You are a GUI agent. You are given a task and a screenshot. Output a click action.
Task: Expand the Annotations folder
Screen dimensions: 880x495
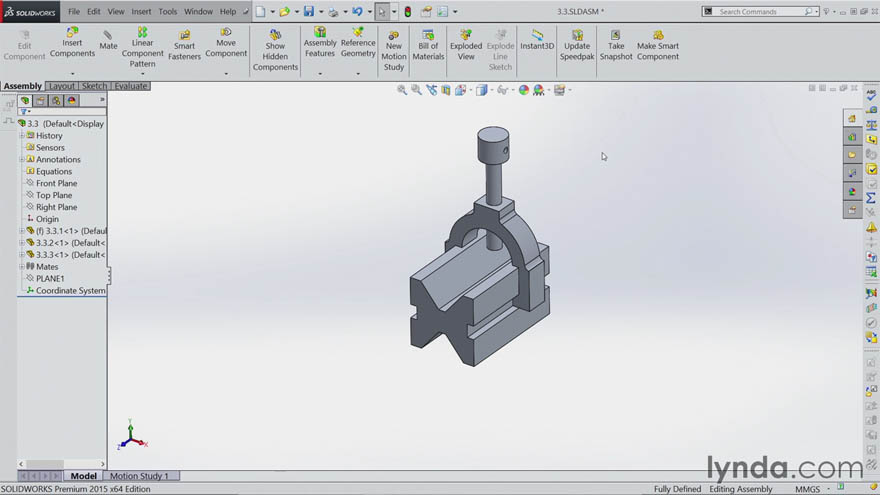tap(22, 159)
